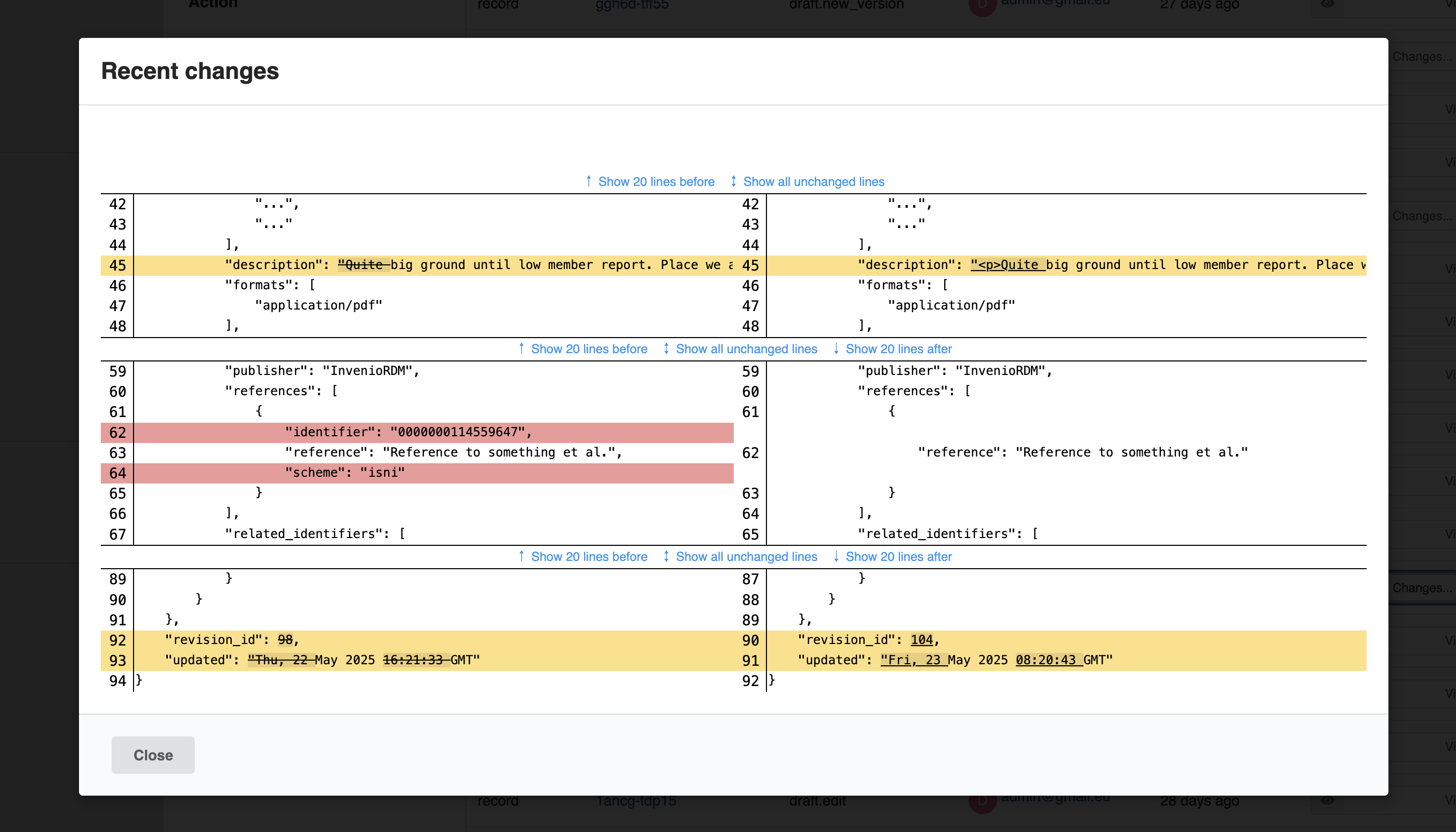Show all unchanged lines above line 42
This screenshot has height=832, width=1456.
click(x=806, y=182)
